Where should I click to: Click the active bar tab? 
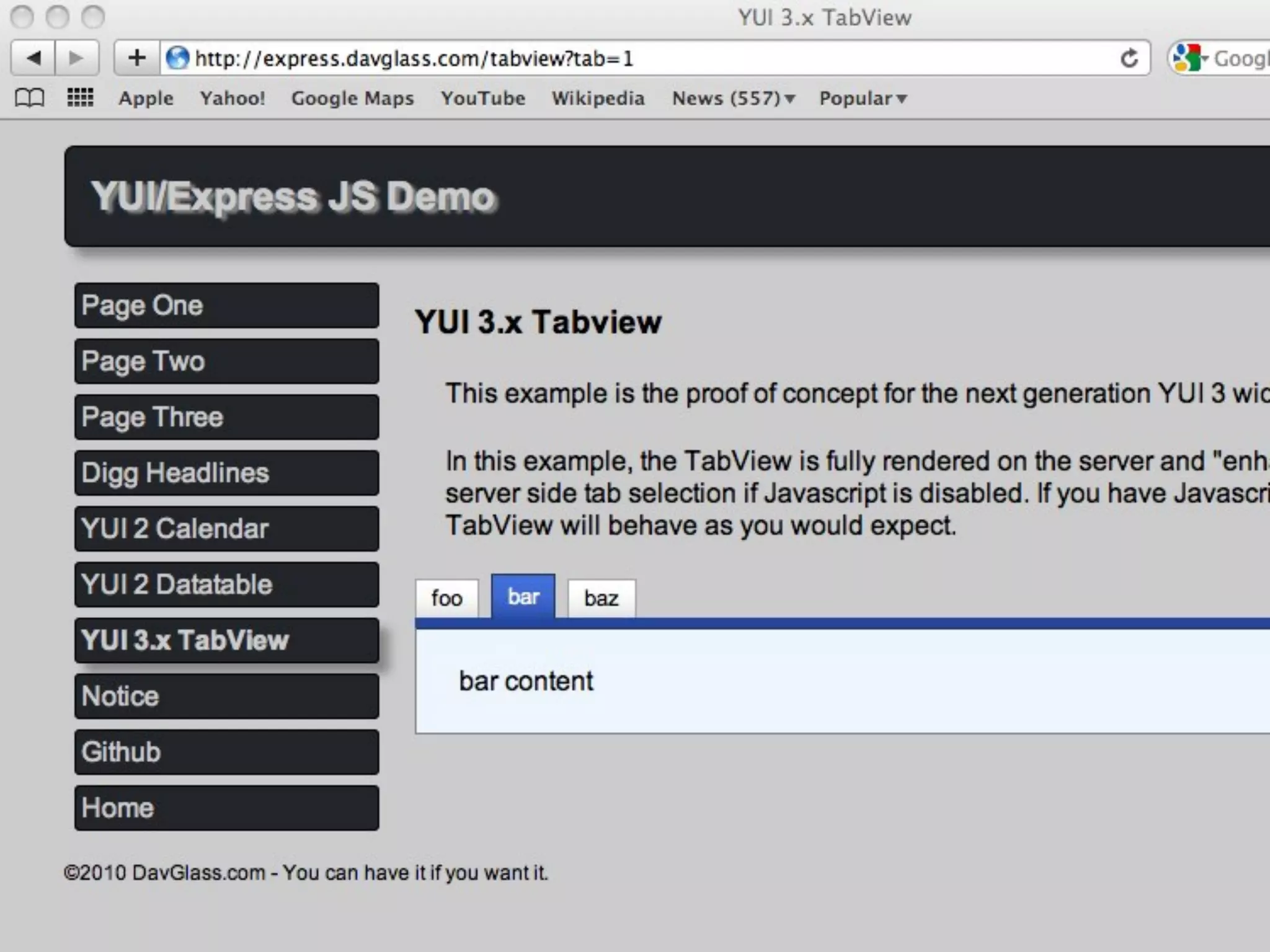pyautogui.click(x=523, y=597)
